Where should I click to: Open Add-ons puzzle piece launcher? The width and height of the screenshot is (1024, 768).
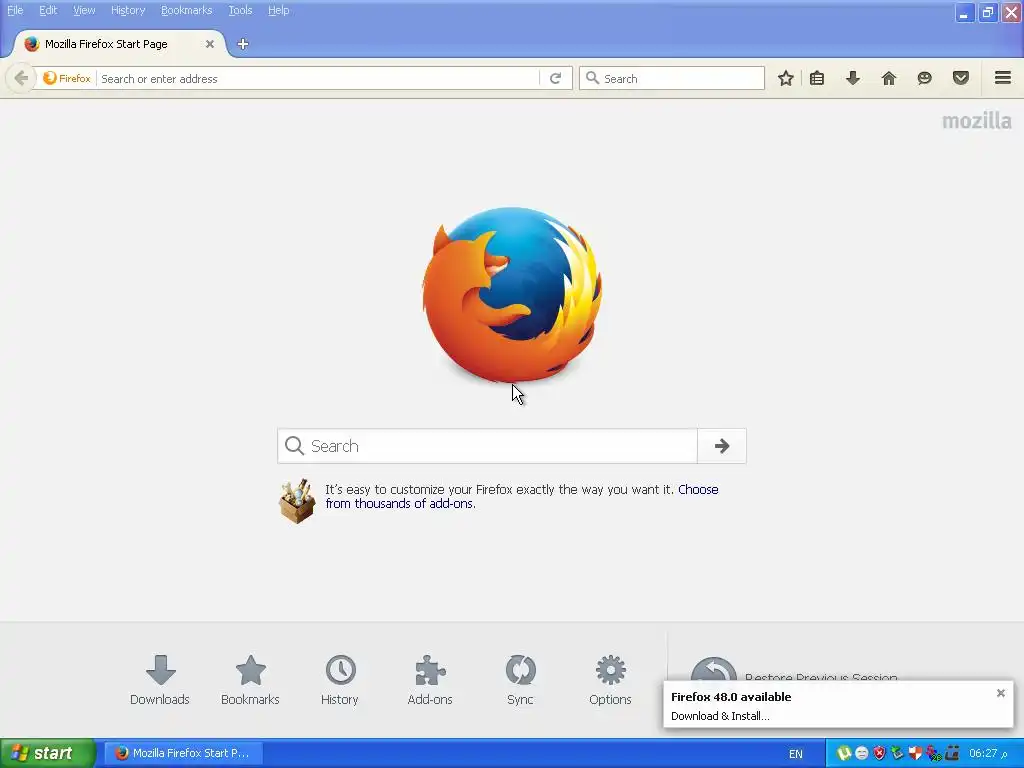pos(430,680)
